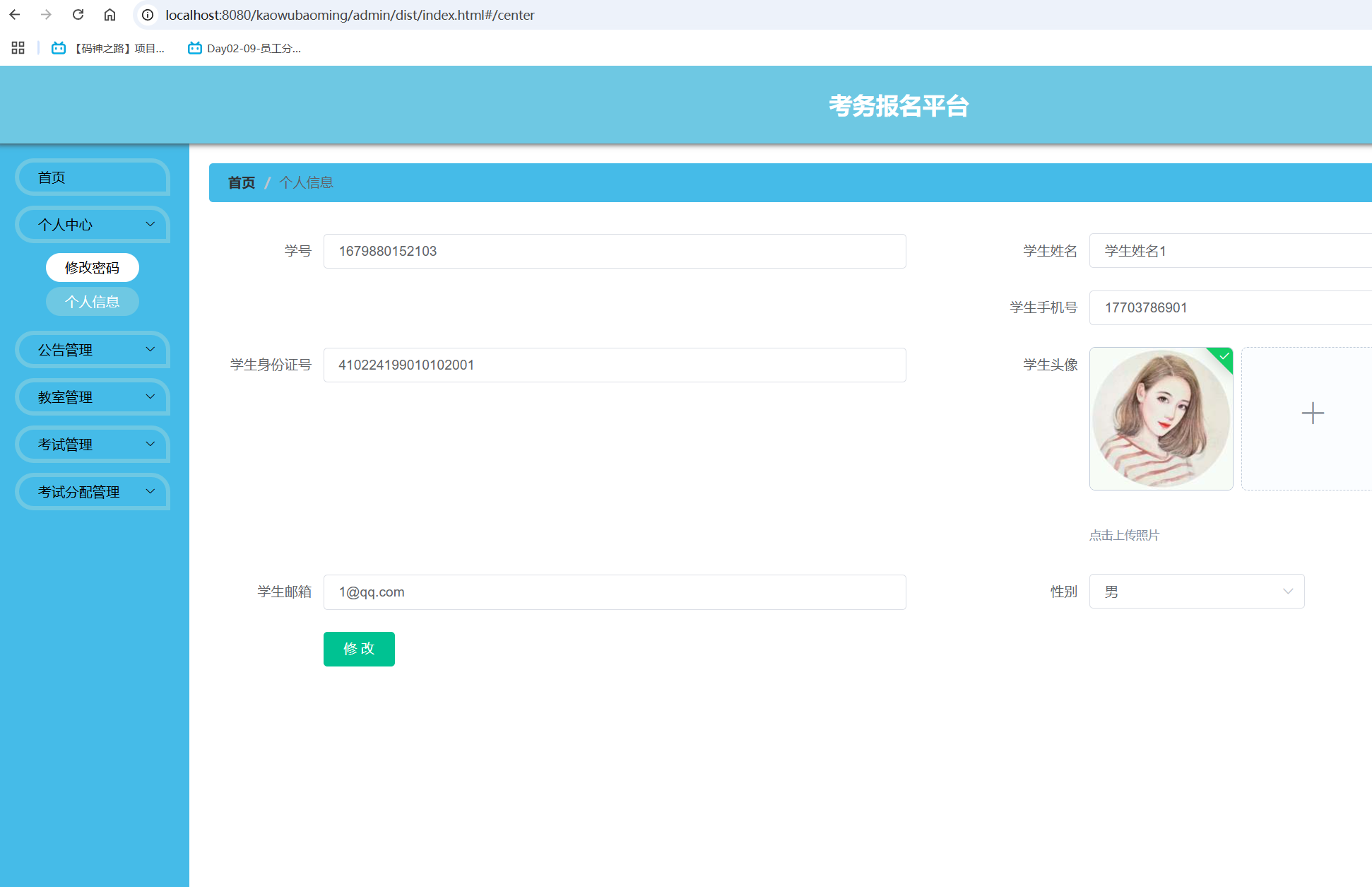
Task: Click the 学生身份证号 input field
Action: 614,365
